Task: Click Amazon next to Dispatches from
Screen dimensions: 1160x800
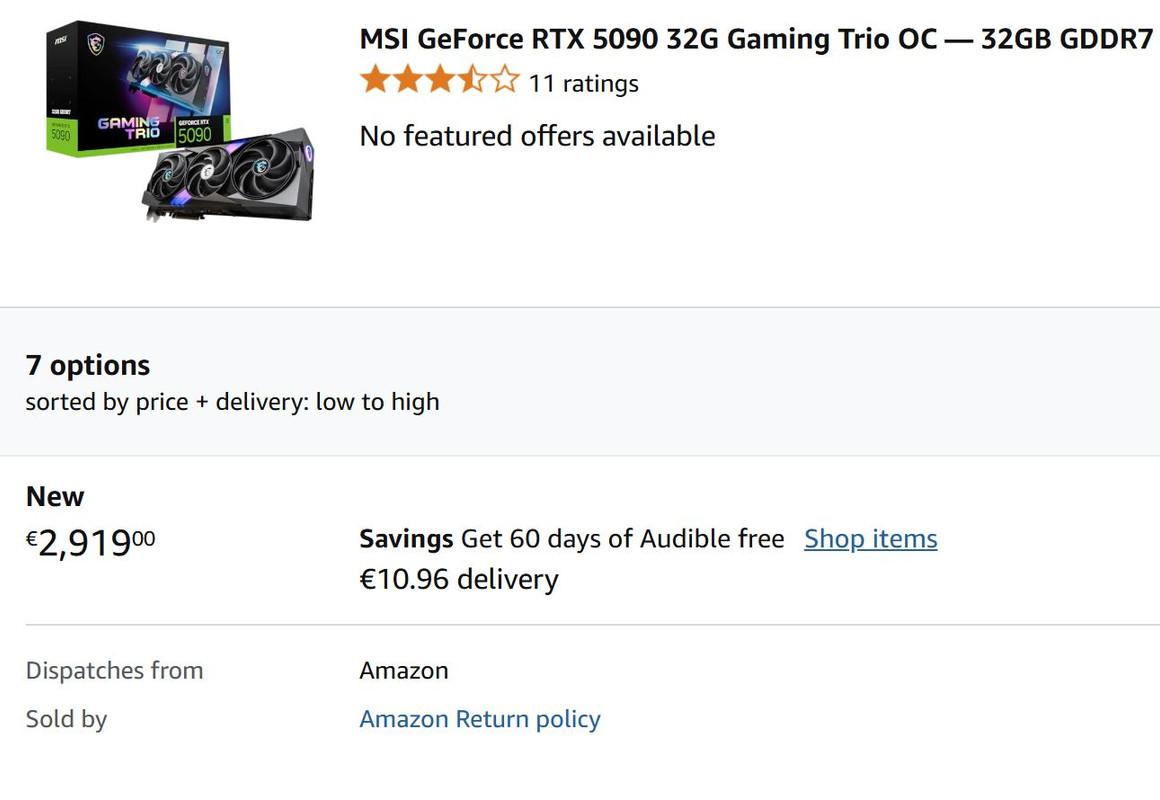Action: [404, 670]
